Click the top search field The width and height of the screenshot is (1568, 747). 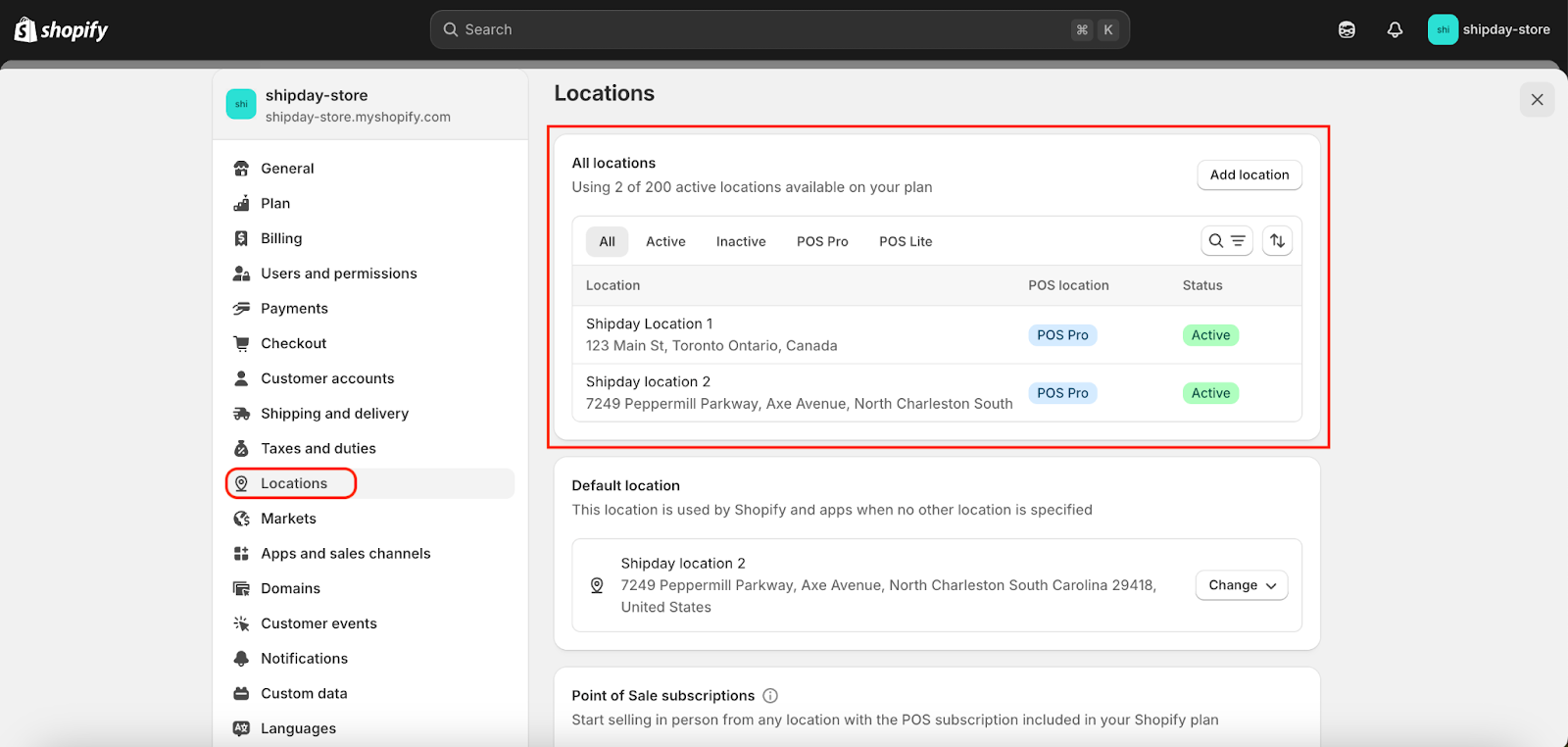779,29
